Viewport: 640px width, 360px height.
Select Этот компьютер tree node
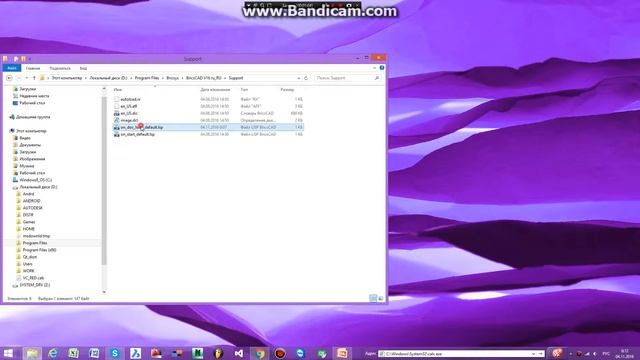[31, 131]
